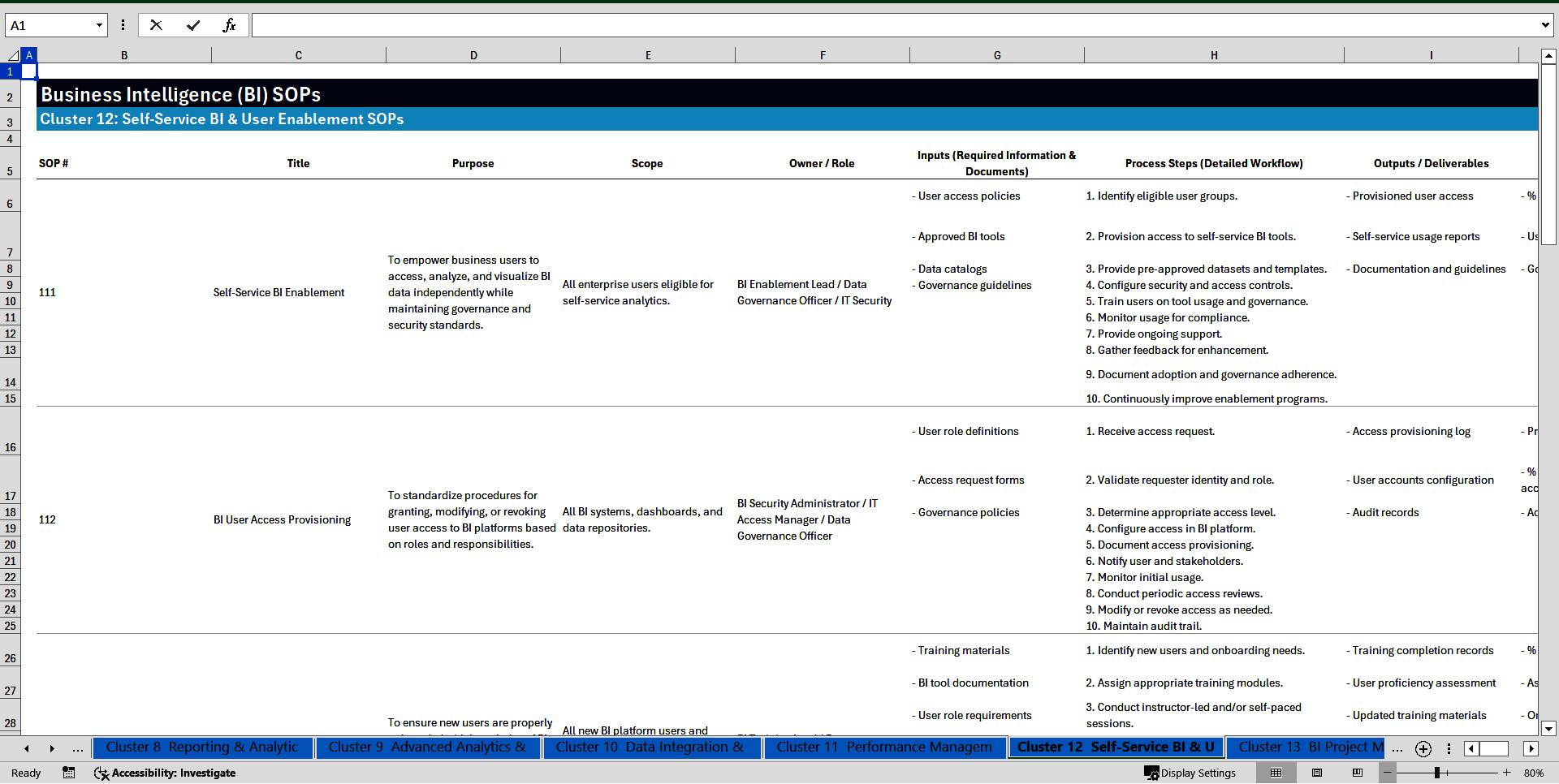The height and width of the screenshot is (784, 1559).
Task: Click the Enter checkmark beside the formula bar
Action: 193,25
